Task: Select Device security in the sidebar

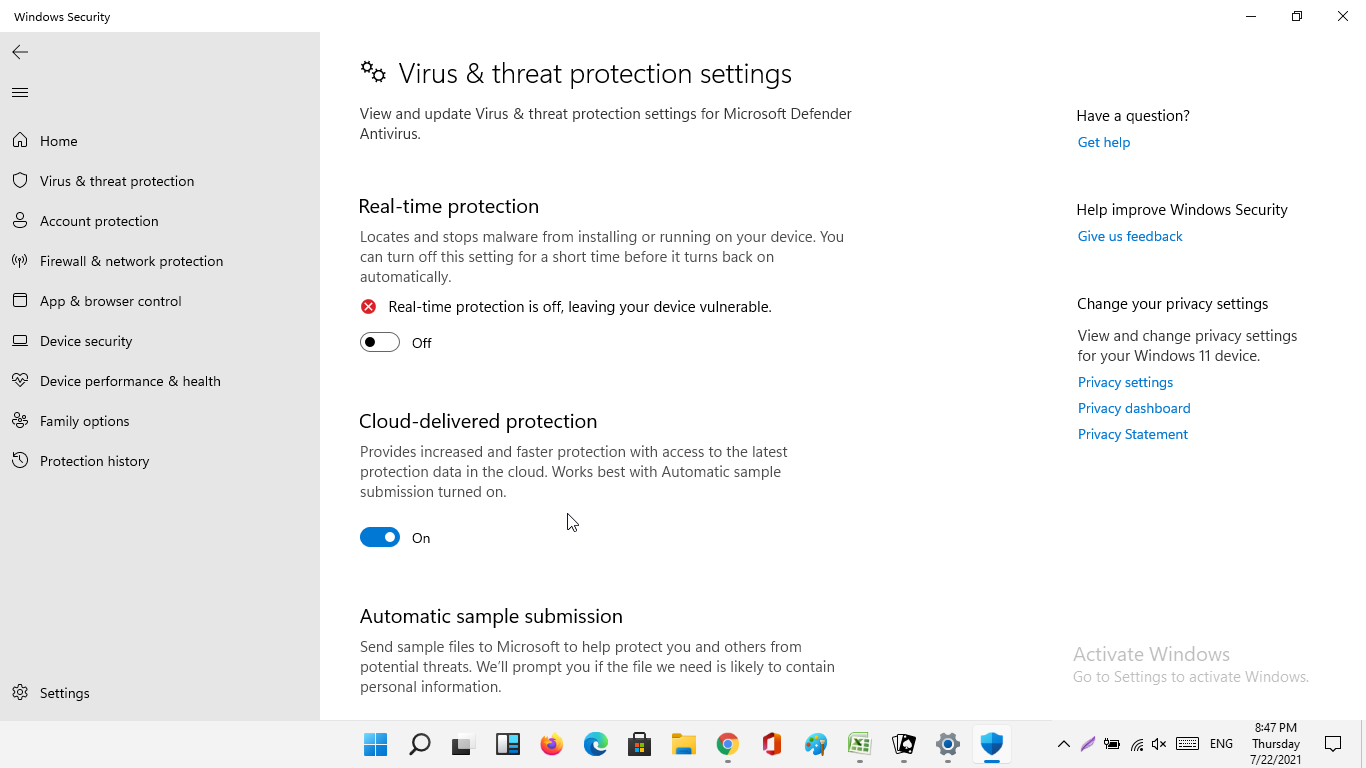Action: (x=86, y=340)
